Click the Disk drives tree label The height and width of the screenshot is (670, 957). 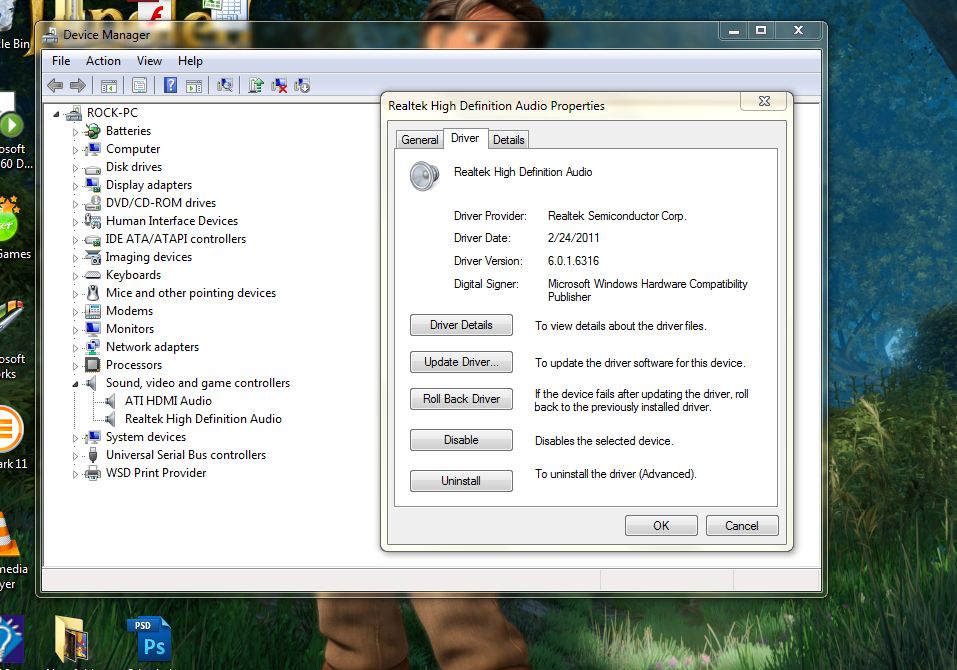tap(134, 167)
